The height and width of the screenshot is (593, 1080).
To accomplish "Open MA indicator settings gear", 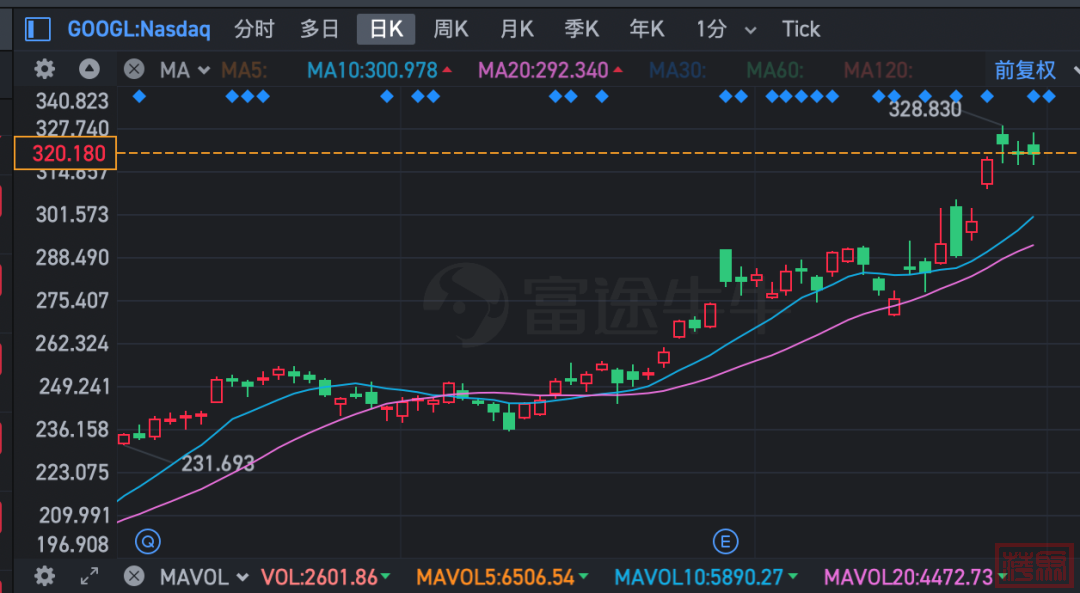I will click(45, 70).
